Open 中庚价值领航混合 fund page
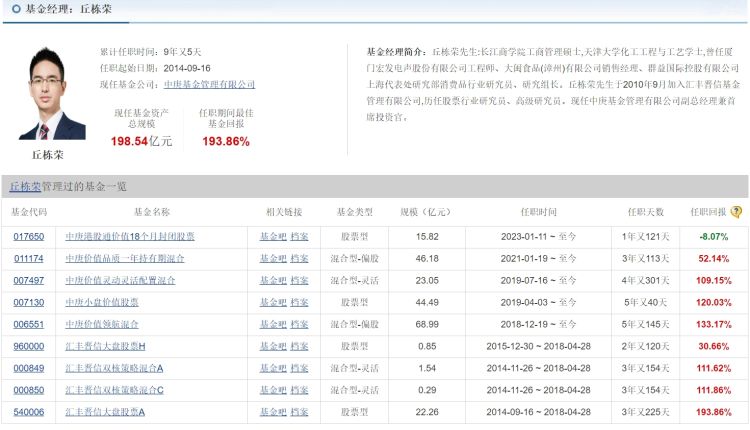 click(102, 324)
